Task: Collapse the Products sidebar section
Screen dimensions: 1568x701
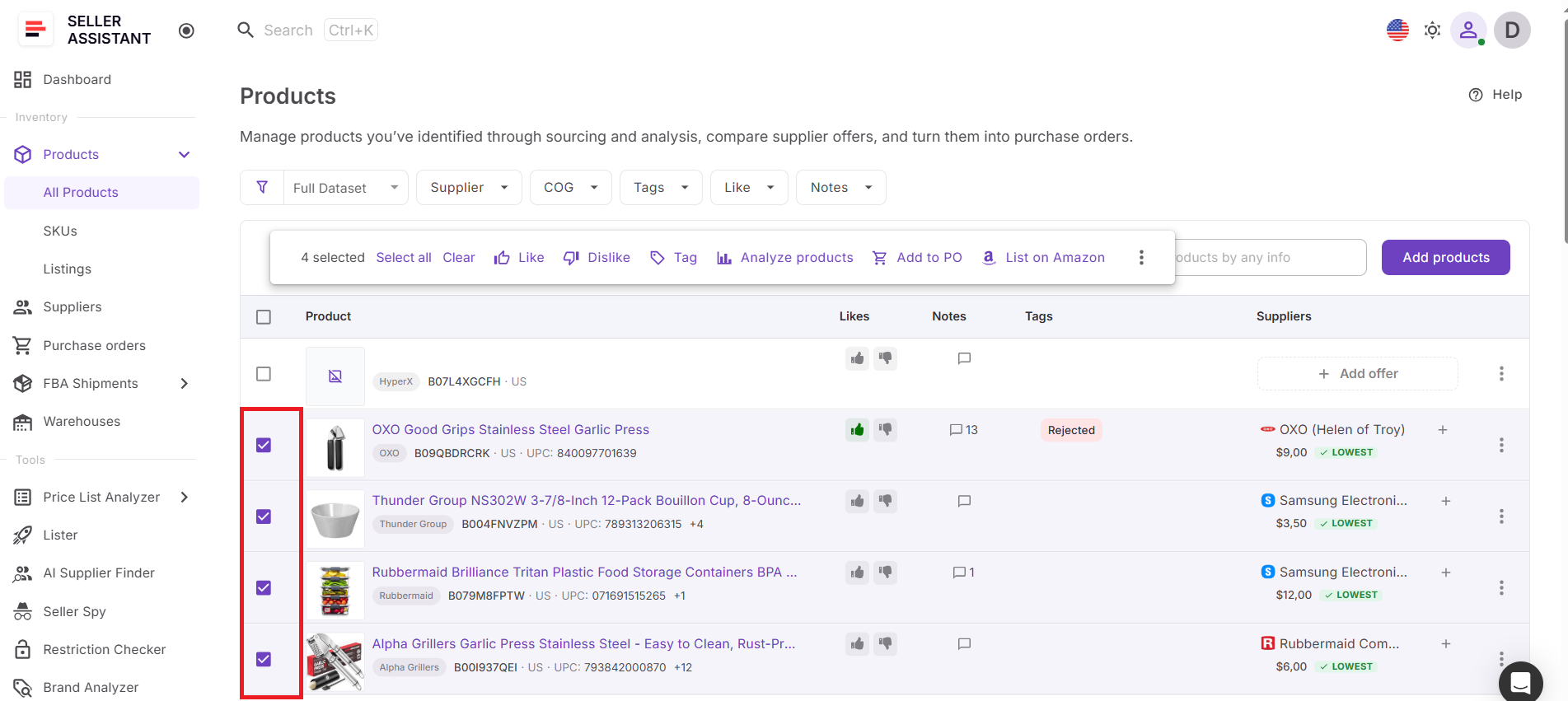Action: (x=185, y=155)
